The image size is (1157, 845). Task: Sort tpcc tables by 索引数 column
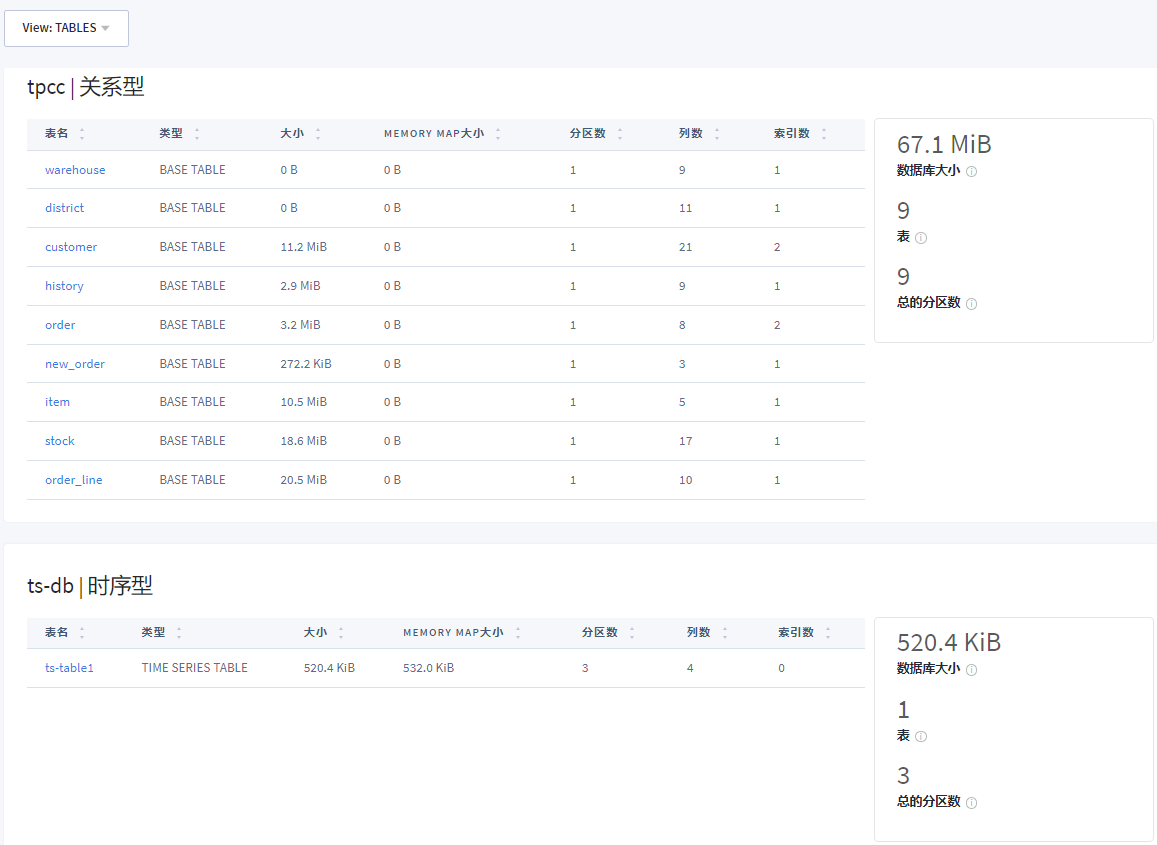(x=824, y=134)
